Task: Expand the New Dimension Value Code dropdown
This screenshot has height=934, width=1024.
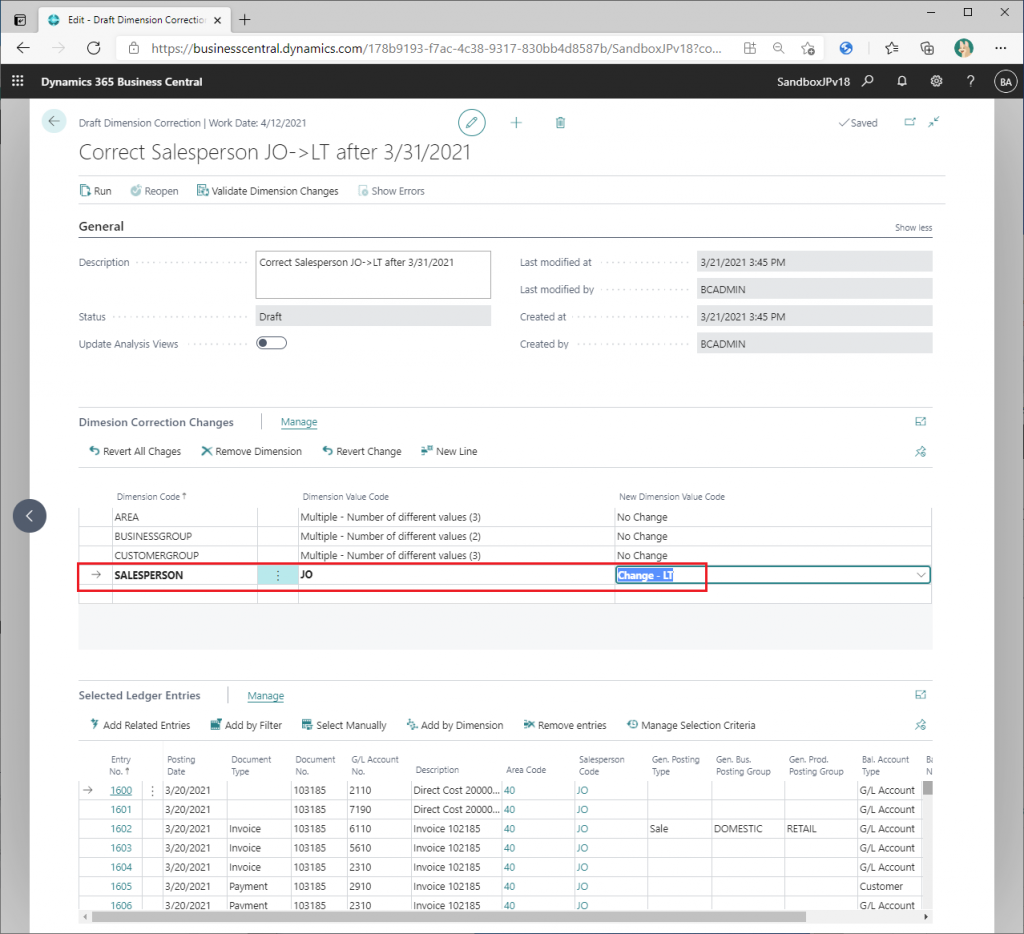Action: point(920,575)
